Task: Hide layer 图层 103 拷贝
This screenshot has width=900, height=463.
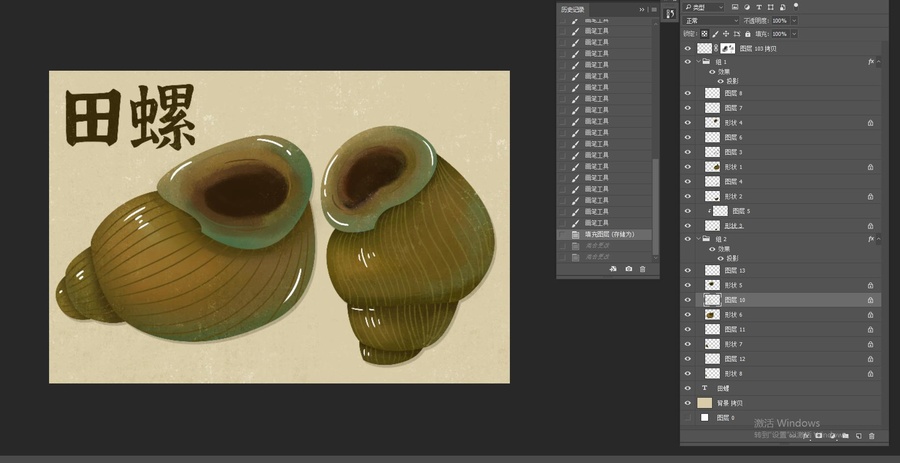Action: 688,49
